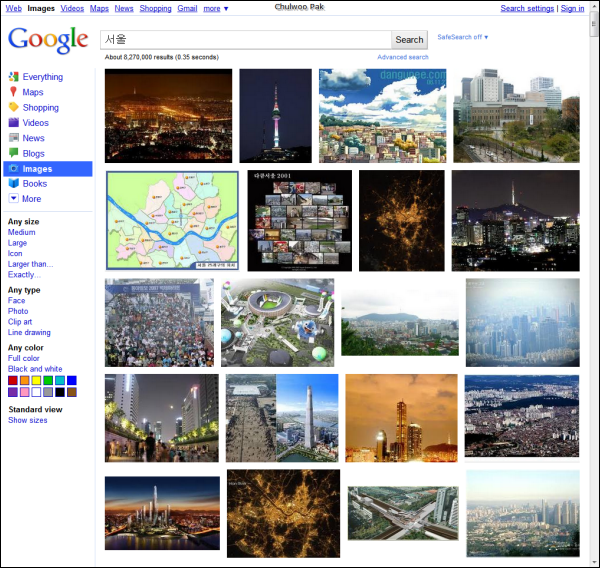Open News via the newspaper icon

13,138
